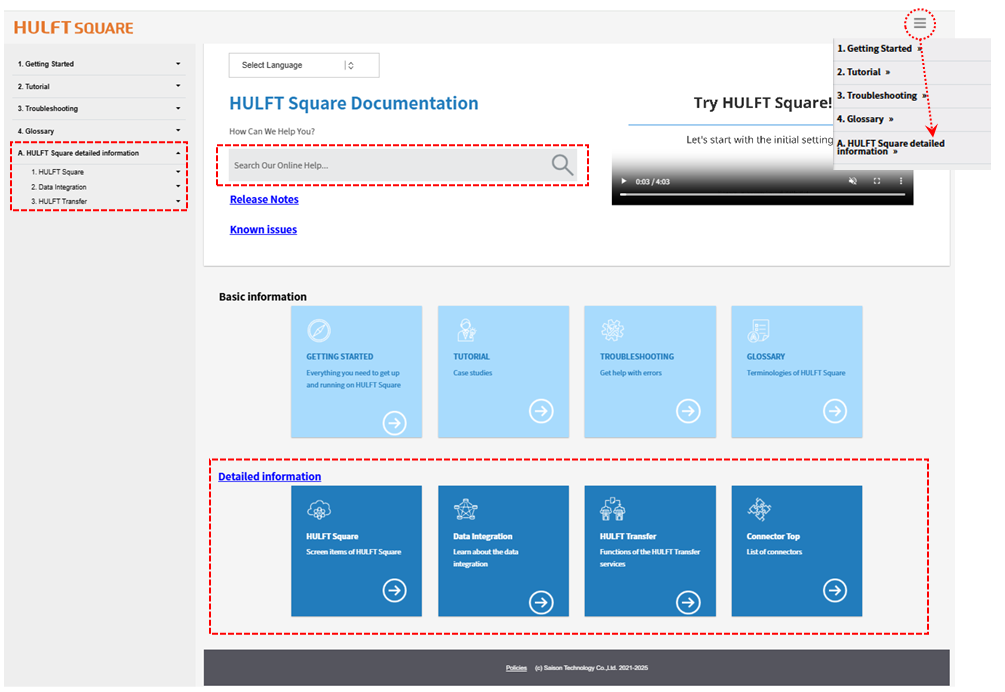Click Screen items of HULFT Square text
Screen dimensions: 1005x692
pyautogui.click(x=354, y=552)
